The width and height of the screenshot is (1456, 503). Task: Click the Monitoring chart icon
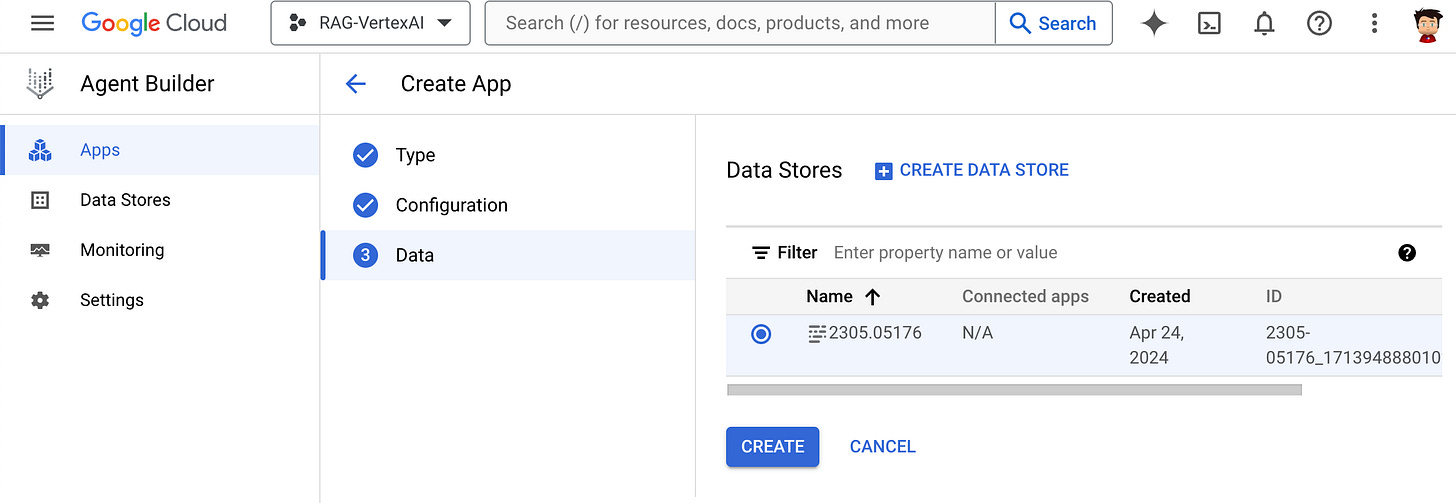40,250
